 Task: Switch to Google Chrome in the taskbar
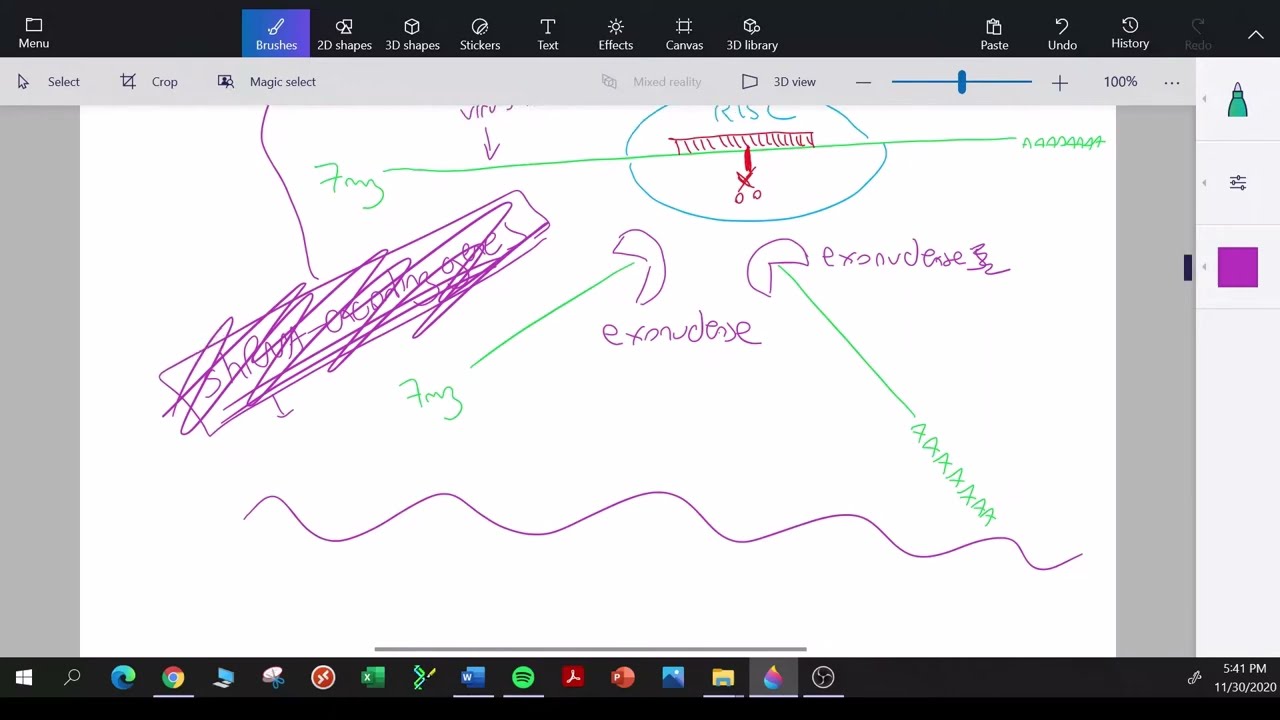[173, 678]
